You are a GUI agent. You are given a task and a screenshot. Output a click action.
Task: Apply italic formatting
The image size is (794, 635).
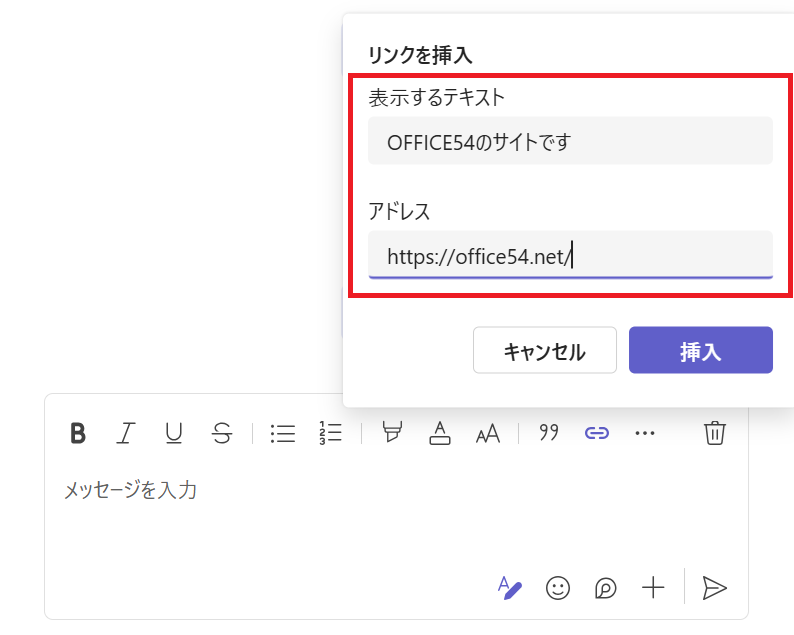click(126, 433)
